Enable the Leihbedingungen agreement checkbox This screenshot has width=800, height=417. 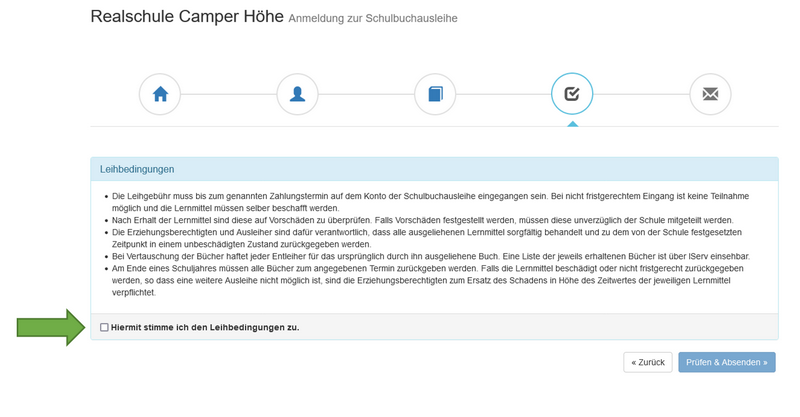pos(105,327)
